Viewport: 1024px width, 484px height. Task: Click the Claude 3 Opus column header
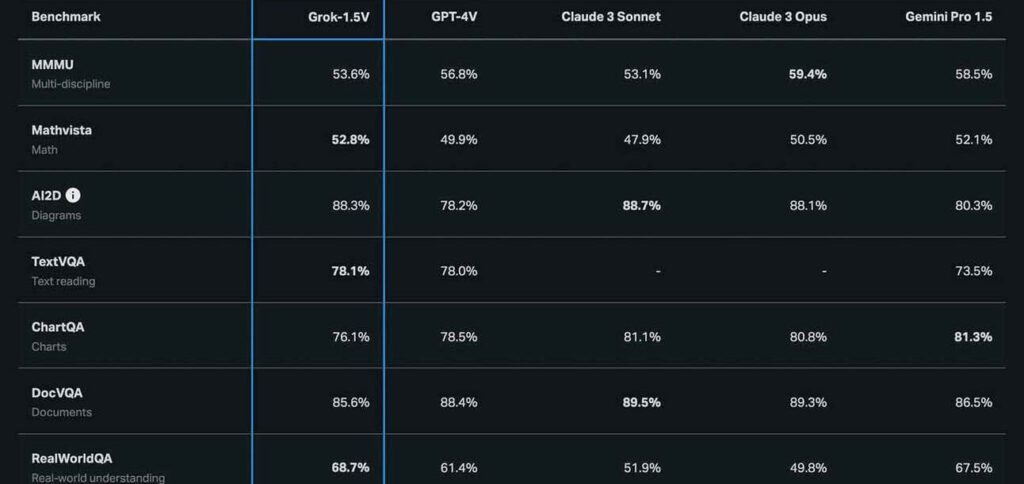click(783, 17)
